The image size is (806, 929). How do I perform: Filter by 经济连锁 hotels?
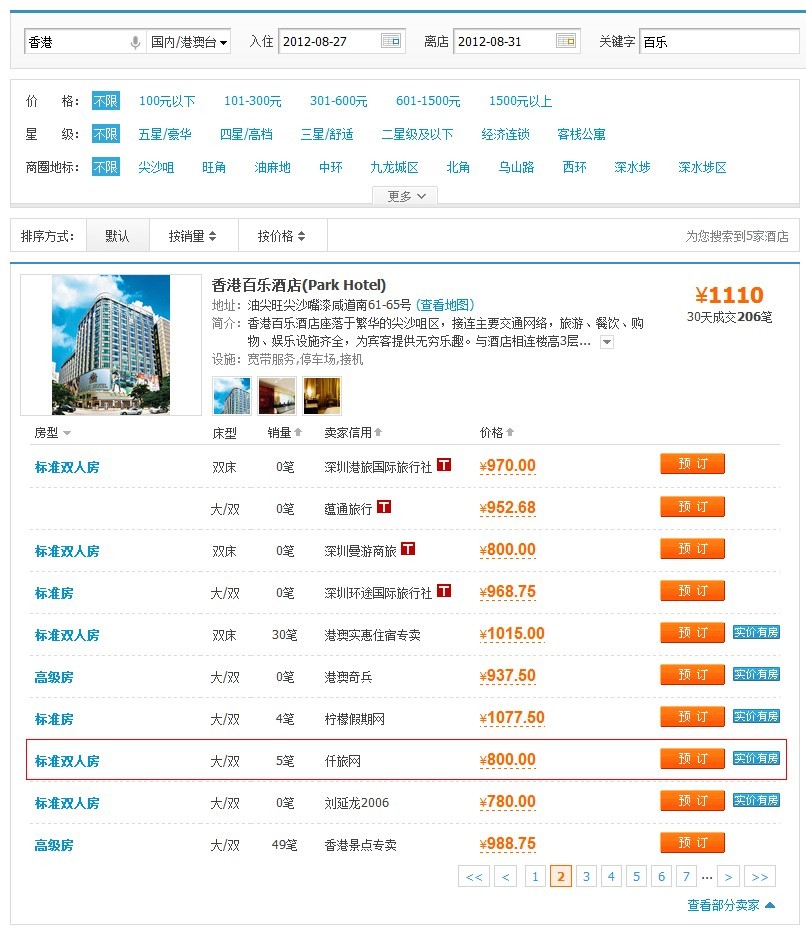(506, 134)
